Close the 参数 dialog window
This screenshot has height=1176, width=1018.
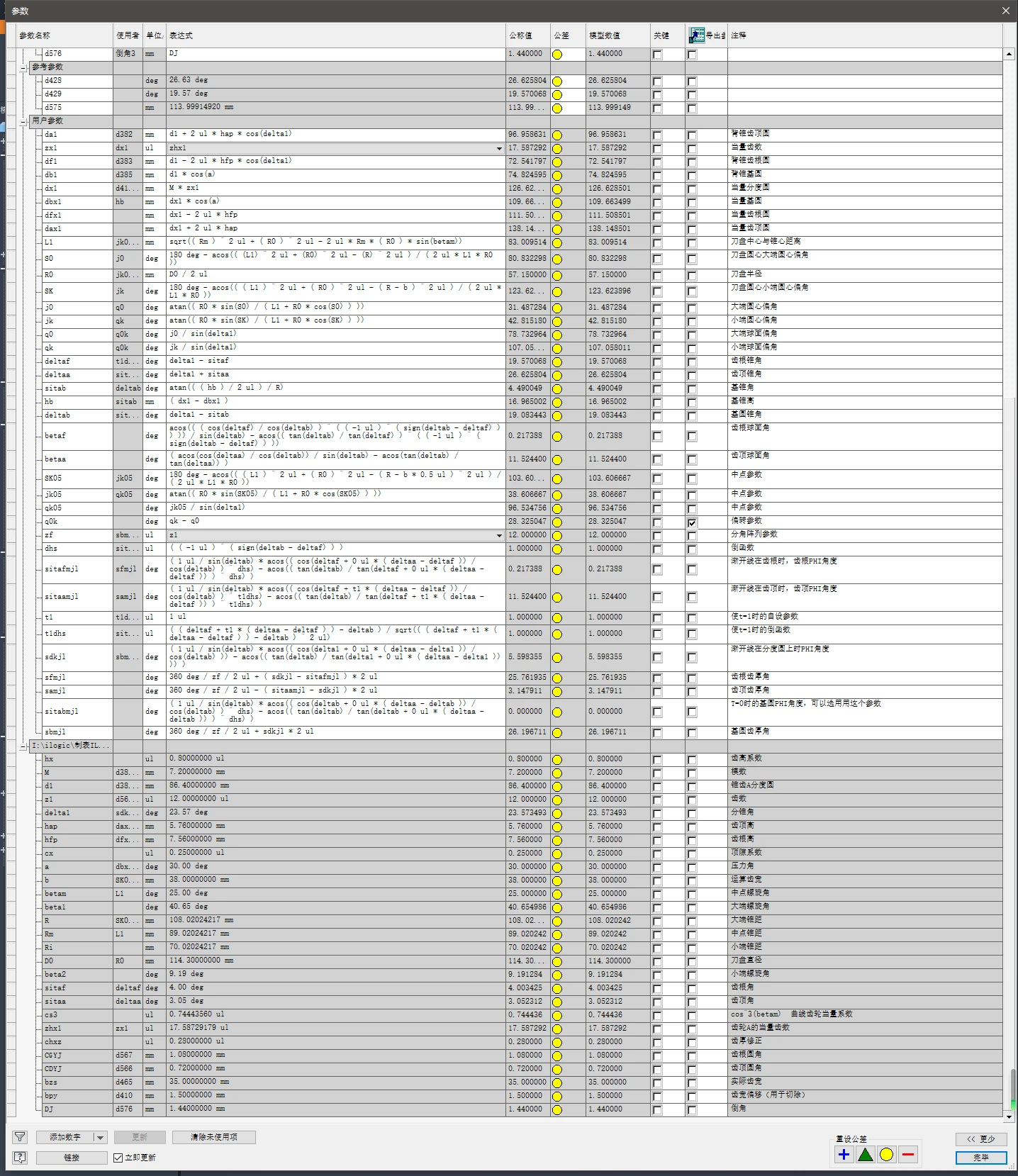(x=1005, y=11)
